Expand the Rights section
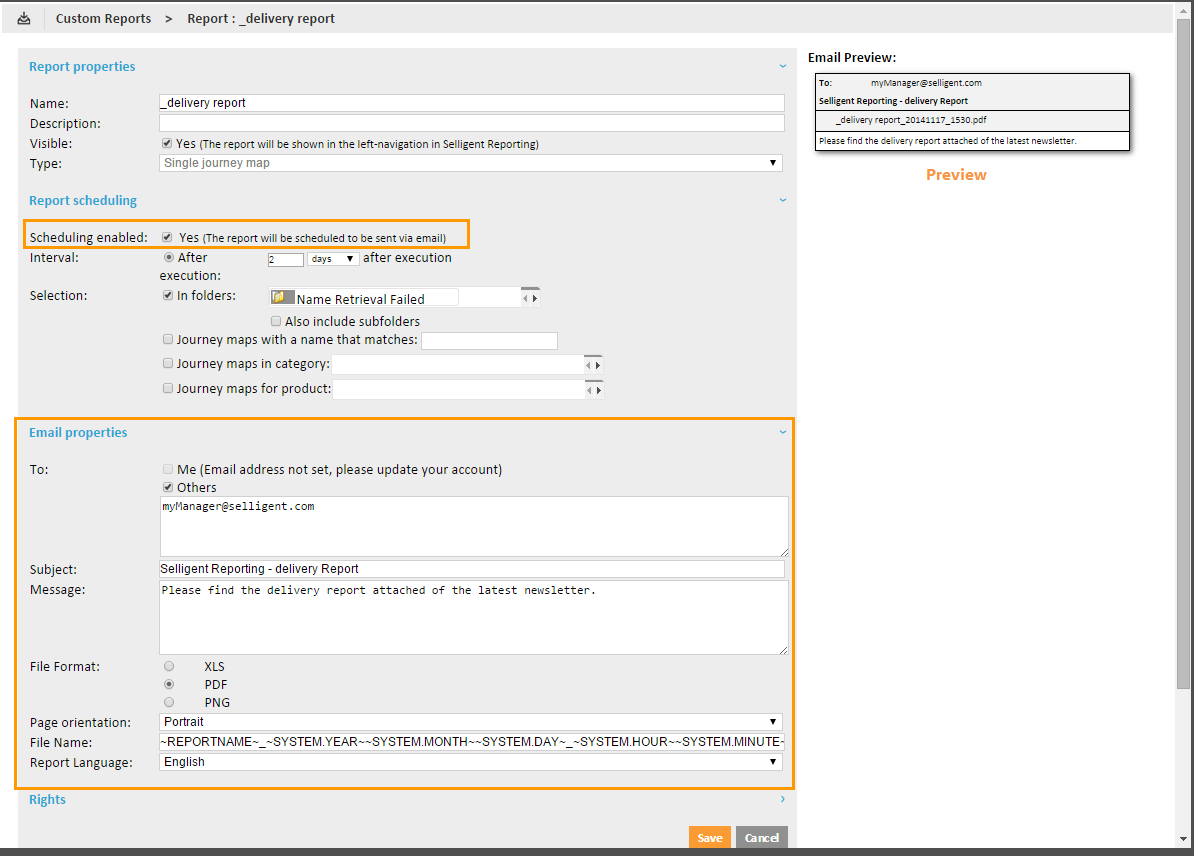1194x856 pixels. 783,800
